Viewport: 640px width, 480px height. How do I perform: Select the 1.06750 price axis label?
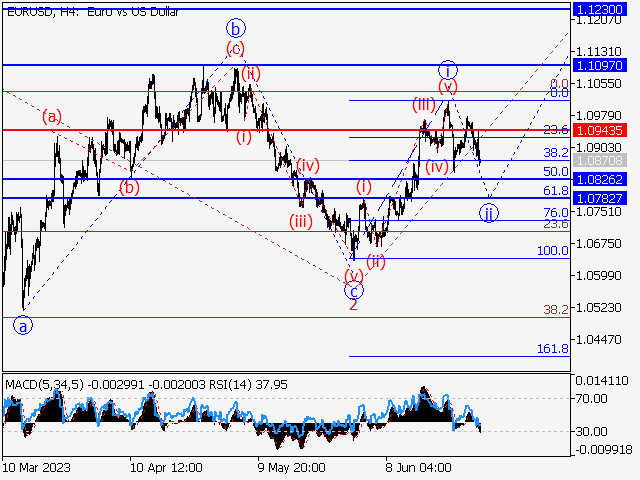coord(598,243)
